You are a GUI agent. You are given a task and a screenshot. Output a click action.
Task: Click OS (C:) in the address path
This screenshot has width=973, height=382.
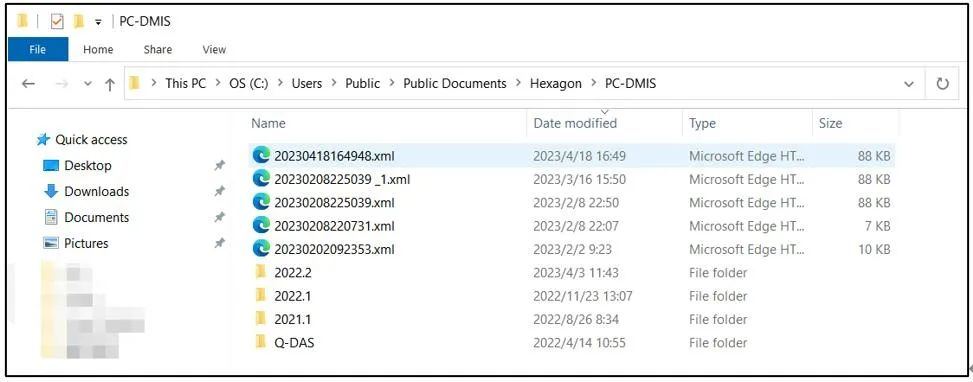249,84
